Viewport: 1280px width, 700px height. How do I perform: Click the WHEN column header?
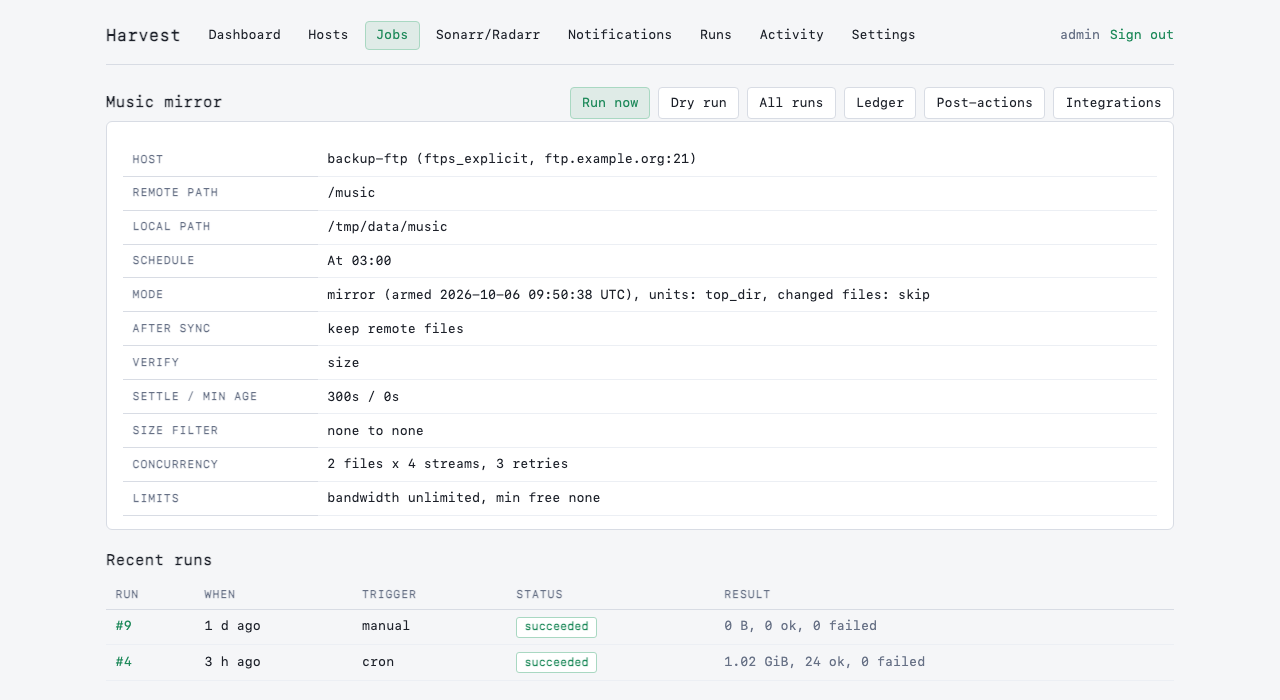tap(220, 594)
